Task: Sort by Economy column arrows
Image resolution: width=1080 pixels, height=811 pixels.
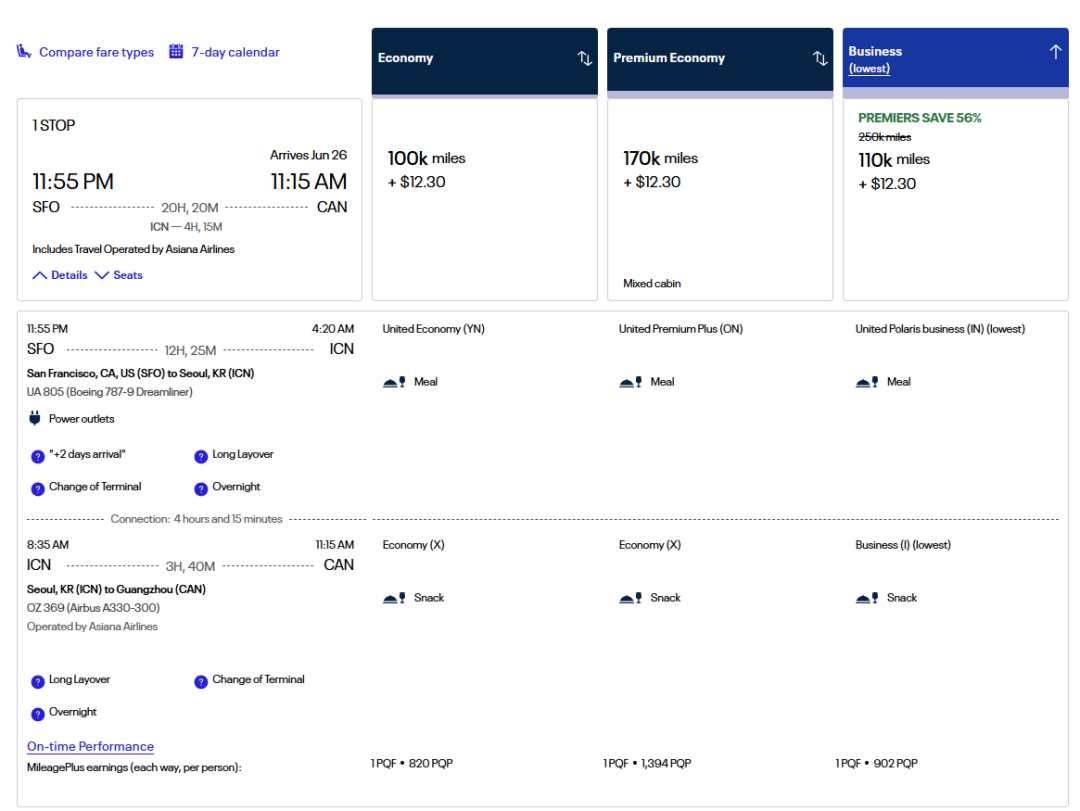Action: tap(585, 59)
